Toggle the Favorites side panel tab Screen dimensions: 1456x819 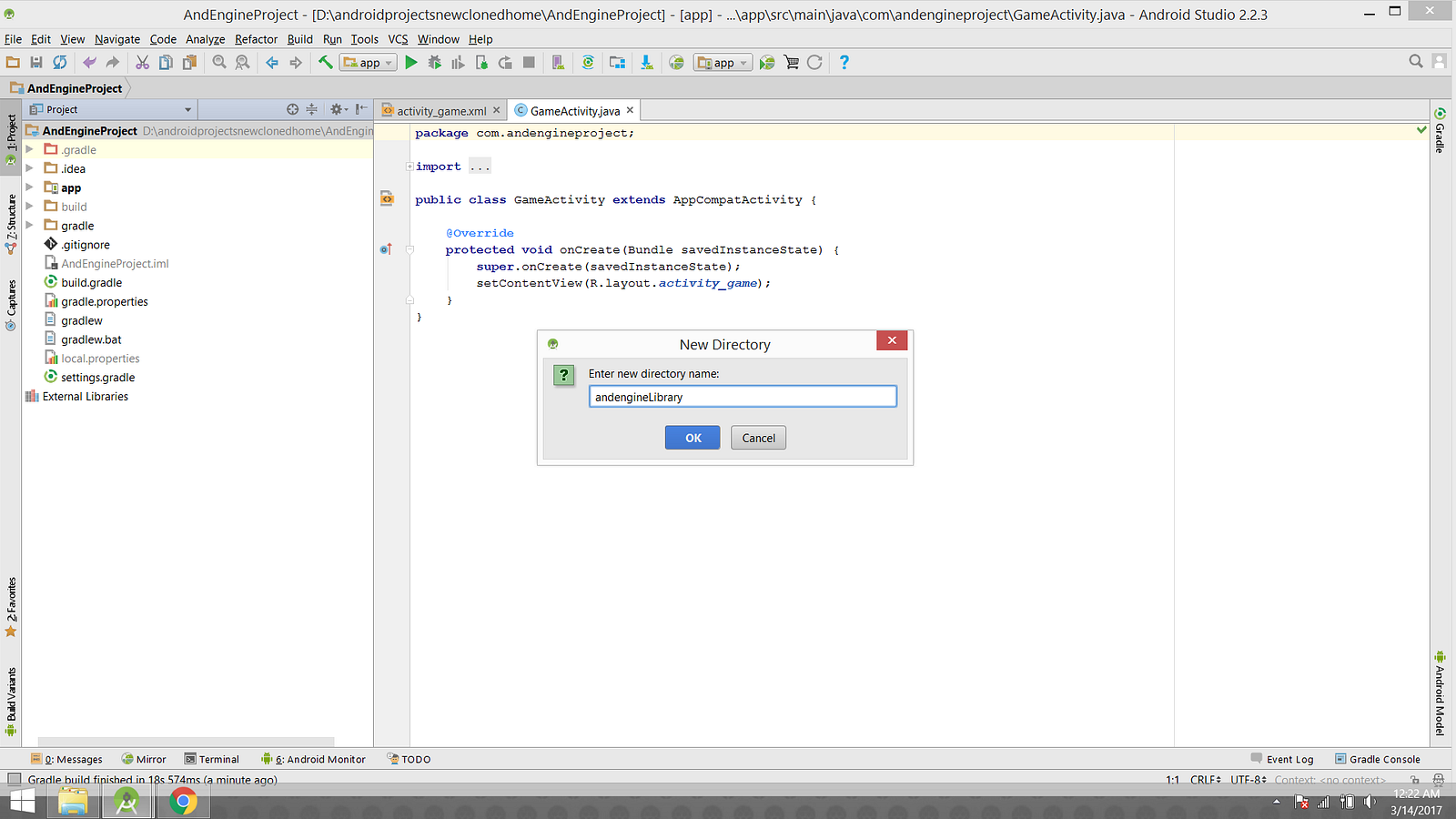(x=11, y=607)
